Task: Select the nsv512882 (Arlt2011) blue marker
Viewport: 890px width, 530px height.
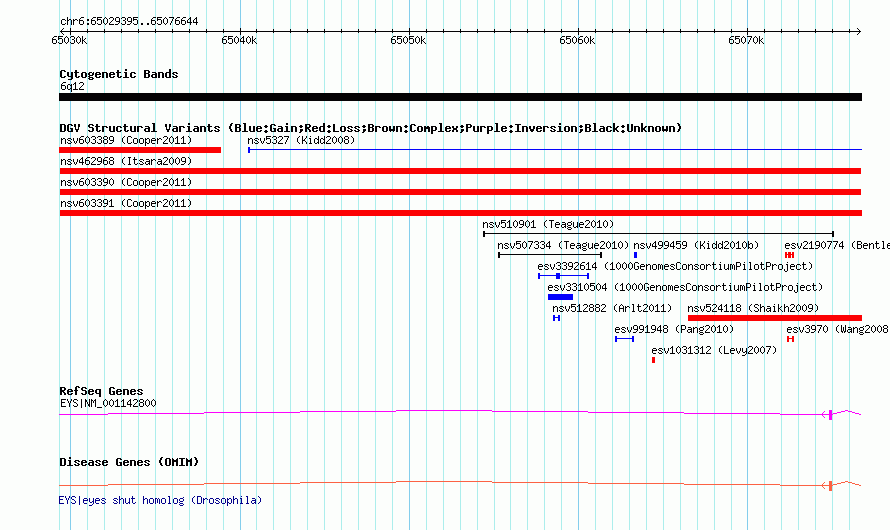Action: (x=556, y=318)
